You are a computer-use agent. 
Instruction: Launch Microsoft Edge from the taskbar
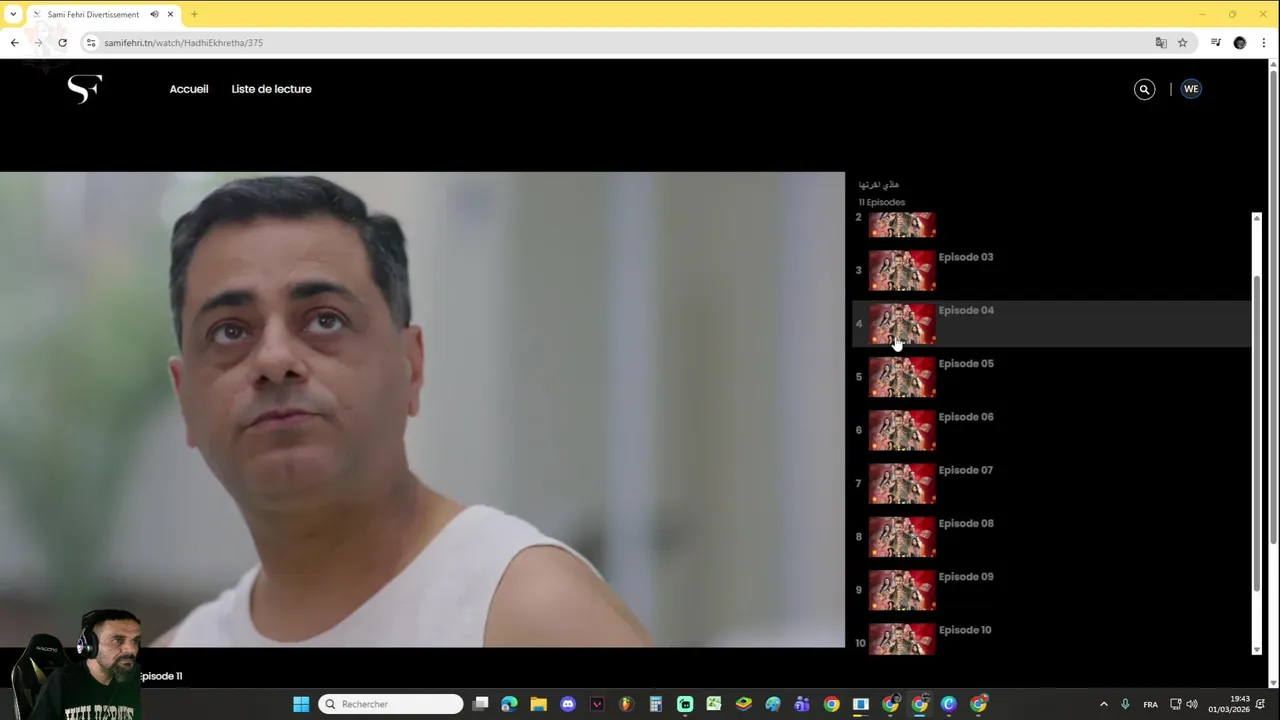[510, 704]
